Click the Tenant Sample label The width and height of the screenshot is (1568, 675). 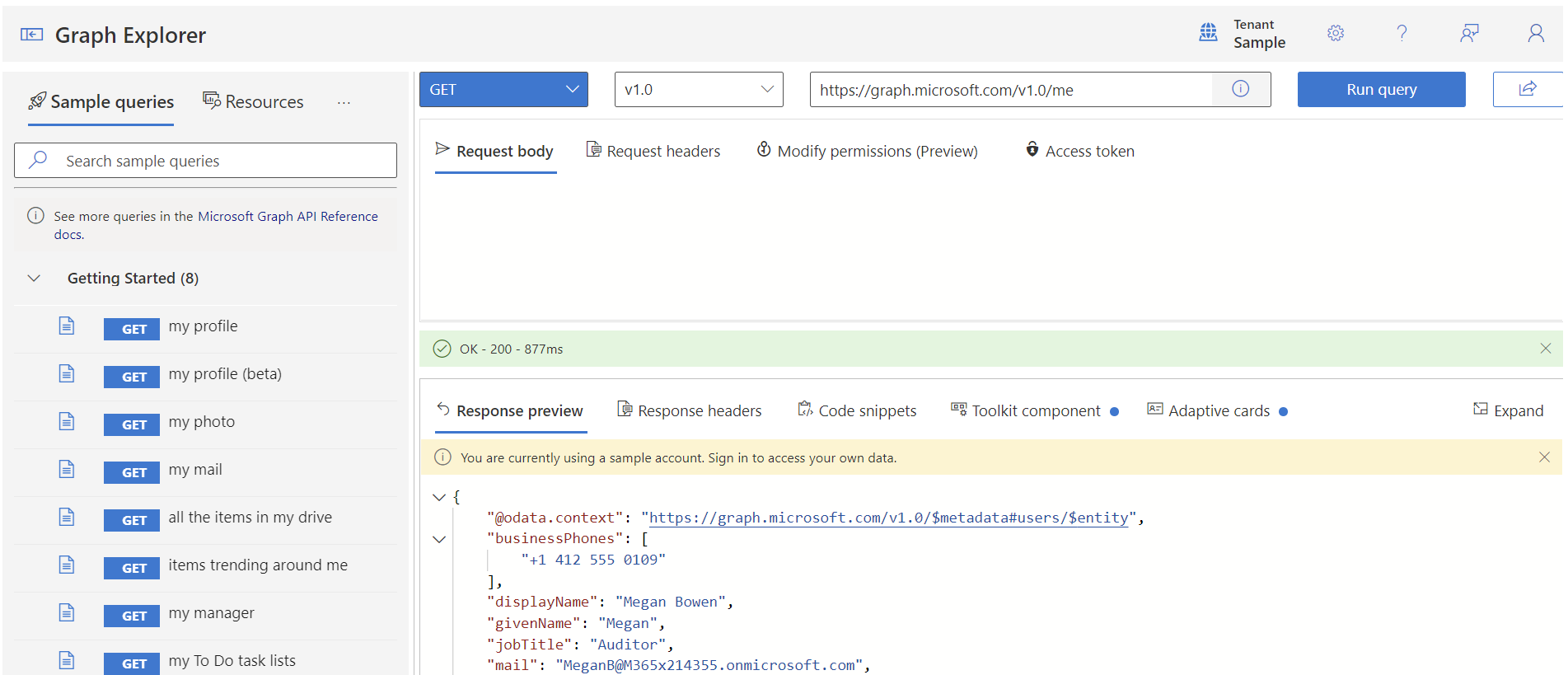pyautogui.click(x=1259, y=34)
